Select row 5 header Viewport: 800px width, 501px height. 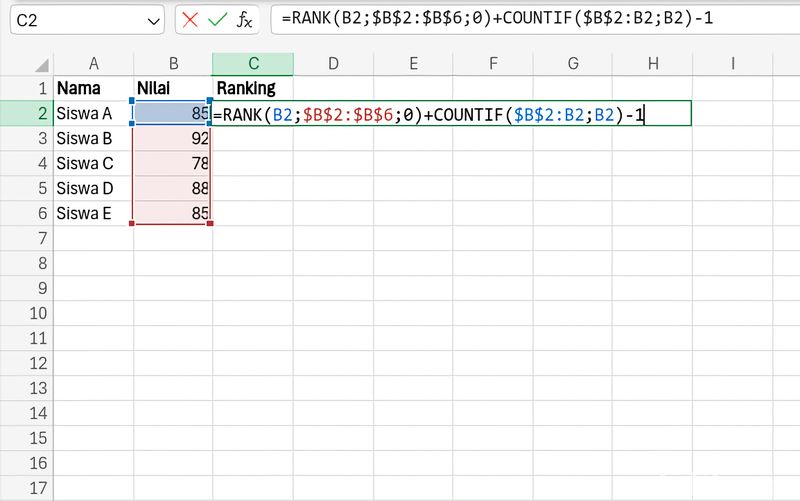[27, 188]
